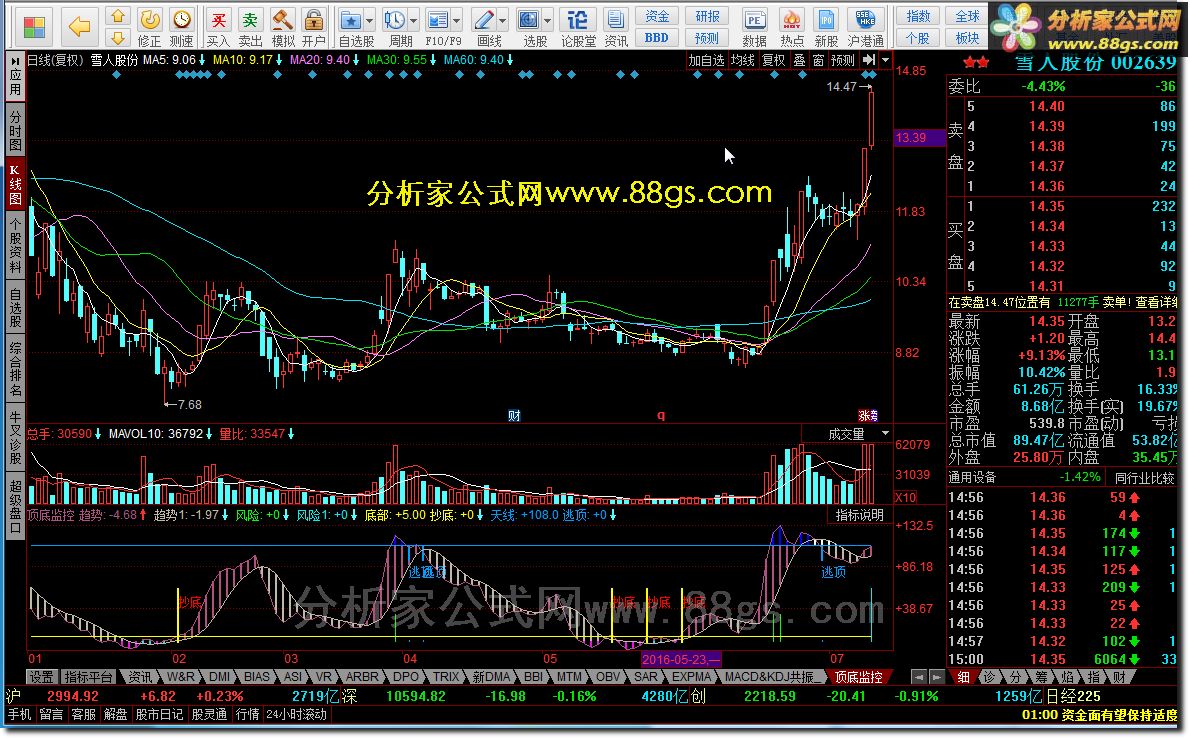Click the yellow up arrow icon
Screen dimensions: 1190x738
coord(117,16)
